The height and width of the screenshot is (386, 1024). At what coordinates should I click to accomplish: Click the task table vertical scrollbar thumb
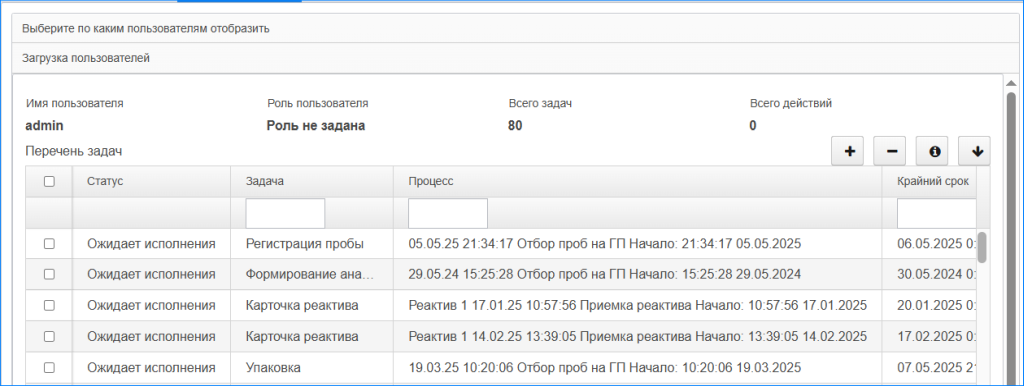[x=982, y=247]
